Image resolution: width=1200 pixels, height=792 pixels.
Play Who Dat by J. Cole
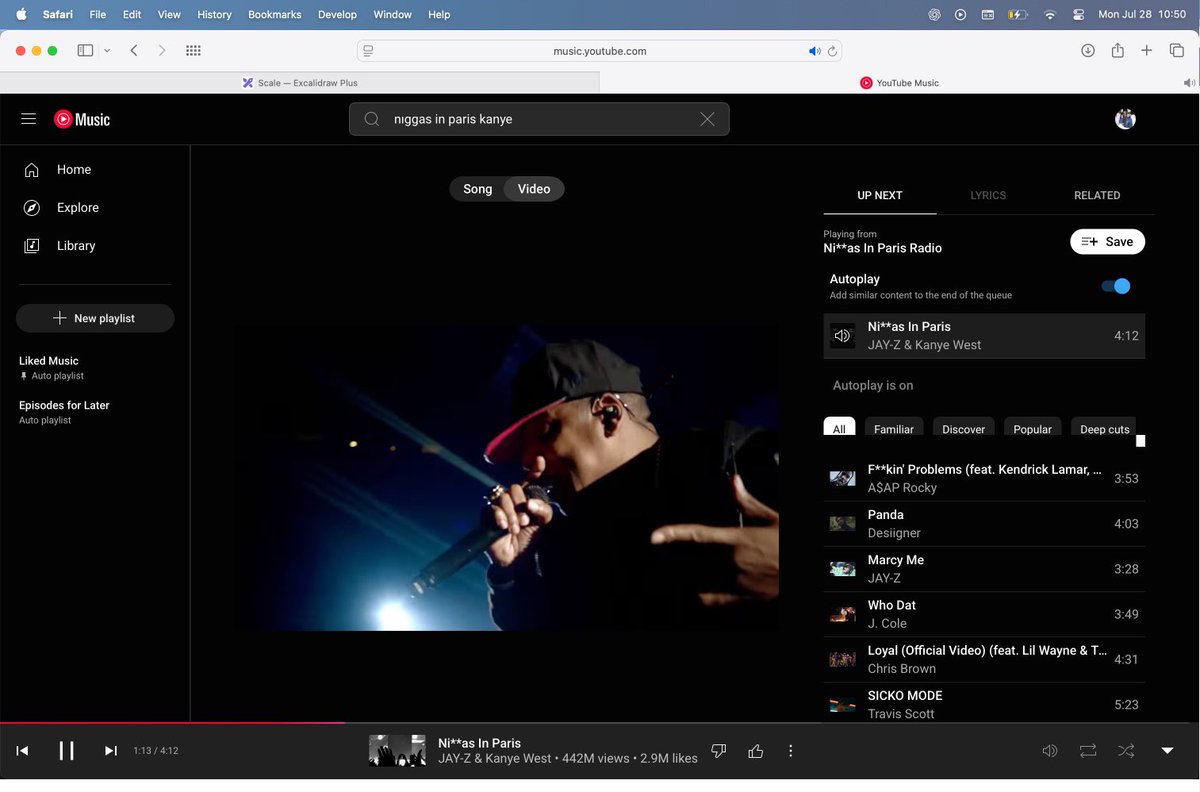point(984,614)
